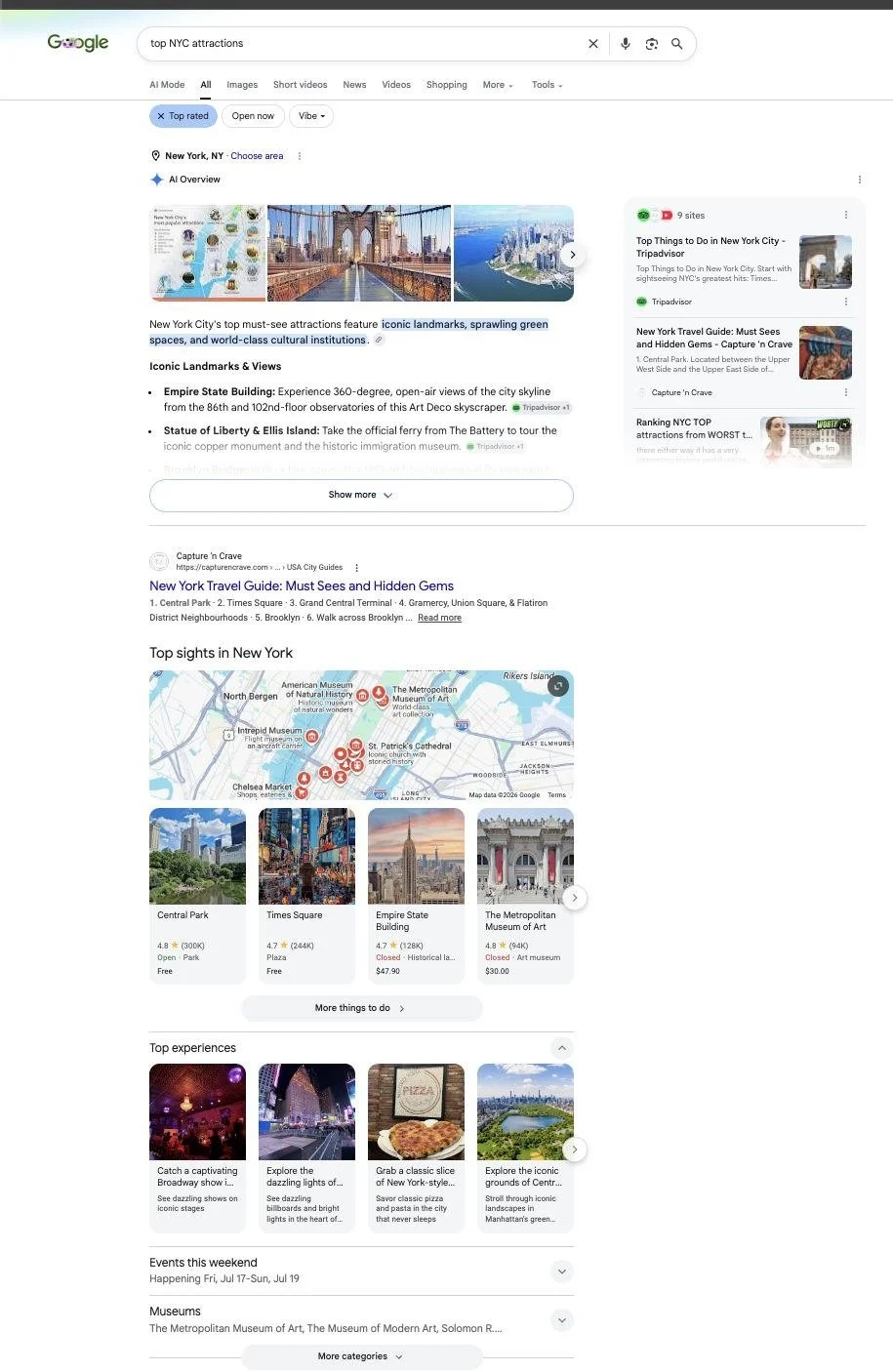Click the Chelsea Market map label
Screen dimensions: 893x1372
point(262,787)
